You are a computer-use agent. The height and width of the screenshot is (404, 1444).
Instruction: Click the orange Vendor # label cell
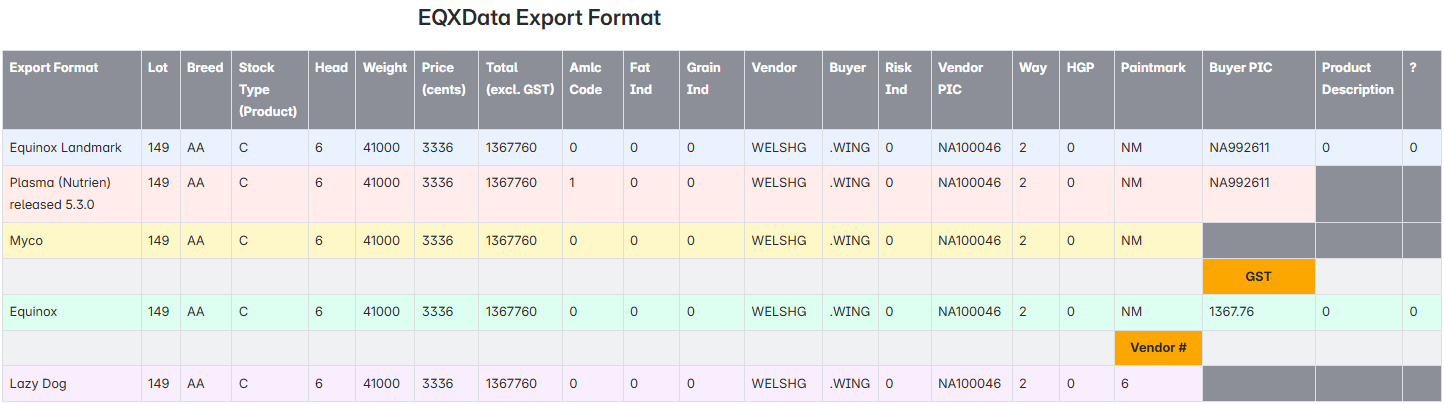tap(1158, 348)
